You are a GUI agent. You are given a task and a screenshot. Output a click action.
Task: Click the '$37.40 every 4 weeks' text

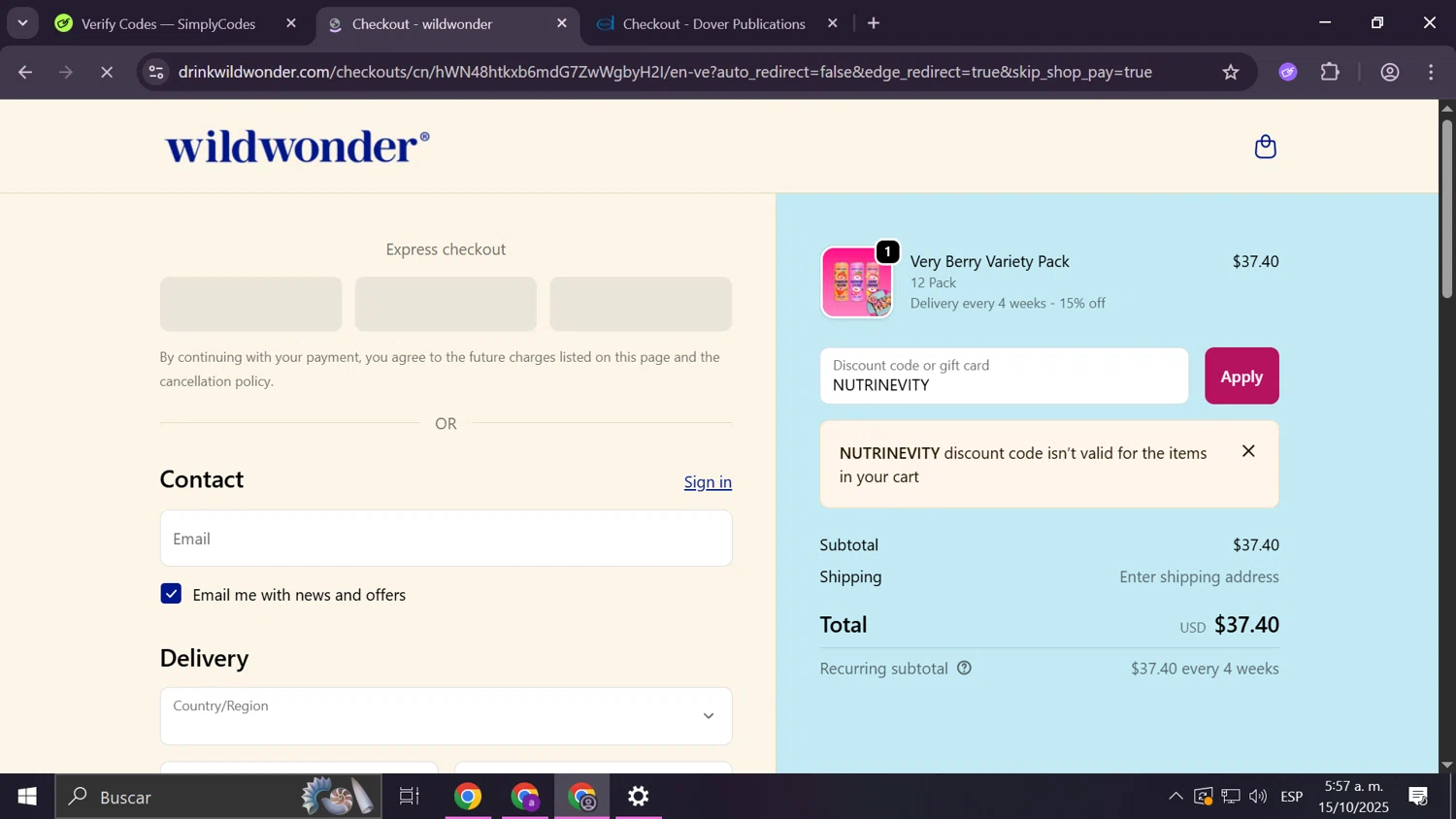(x=1205, y=669)
